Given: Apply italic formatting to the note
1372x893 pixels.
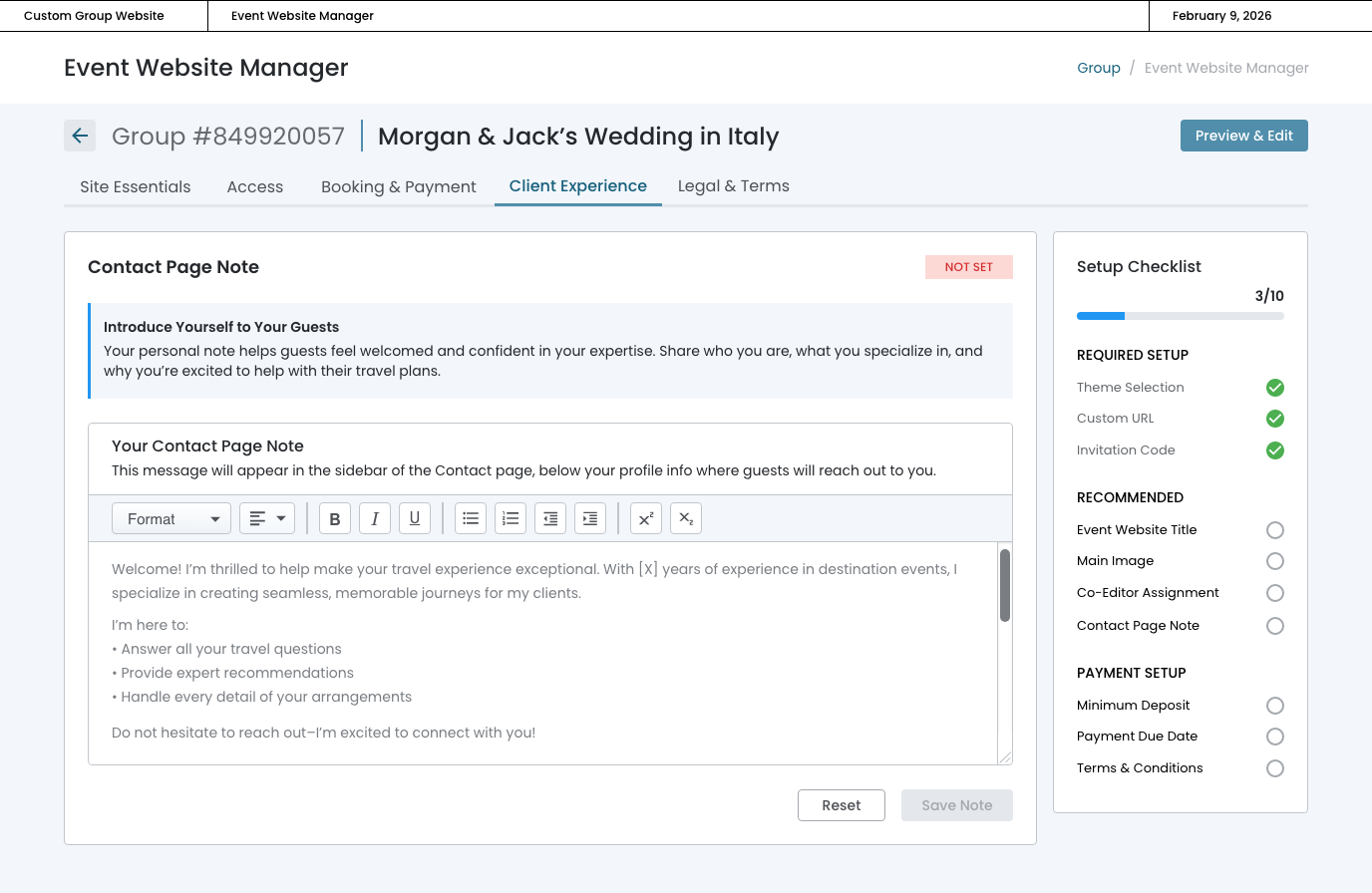Looking at the screenshot, I should coord(375,518).
